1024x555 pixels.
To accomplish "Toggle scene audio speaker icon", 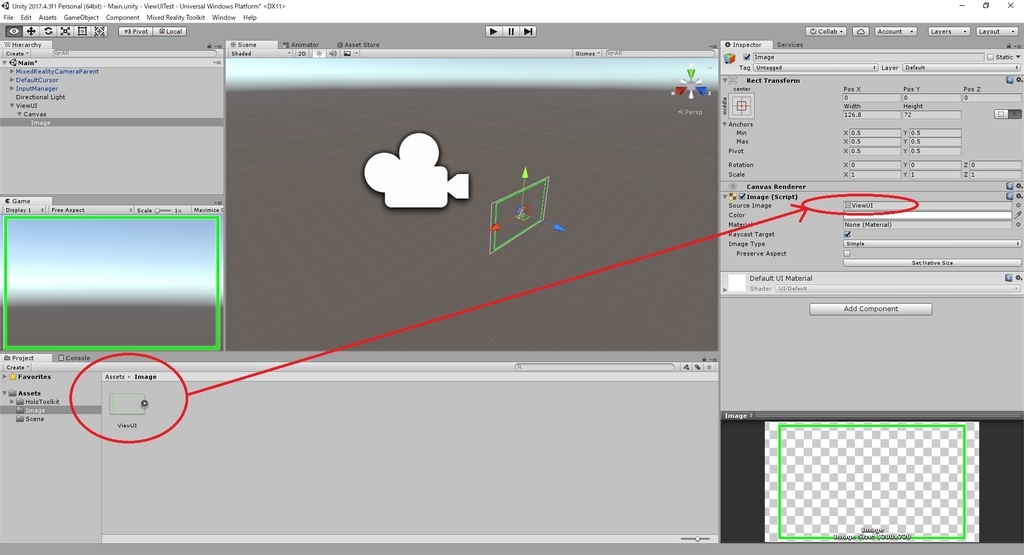I will 333,54.
